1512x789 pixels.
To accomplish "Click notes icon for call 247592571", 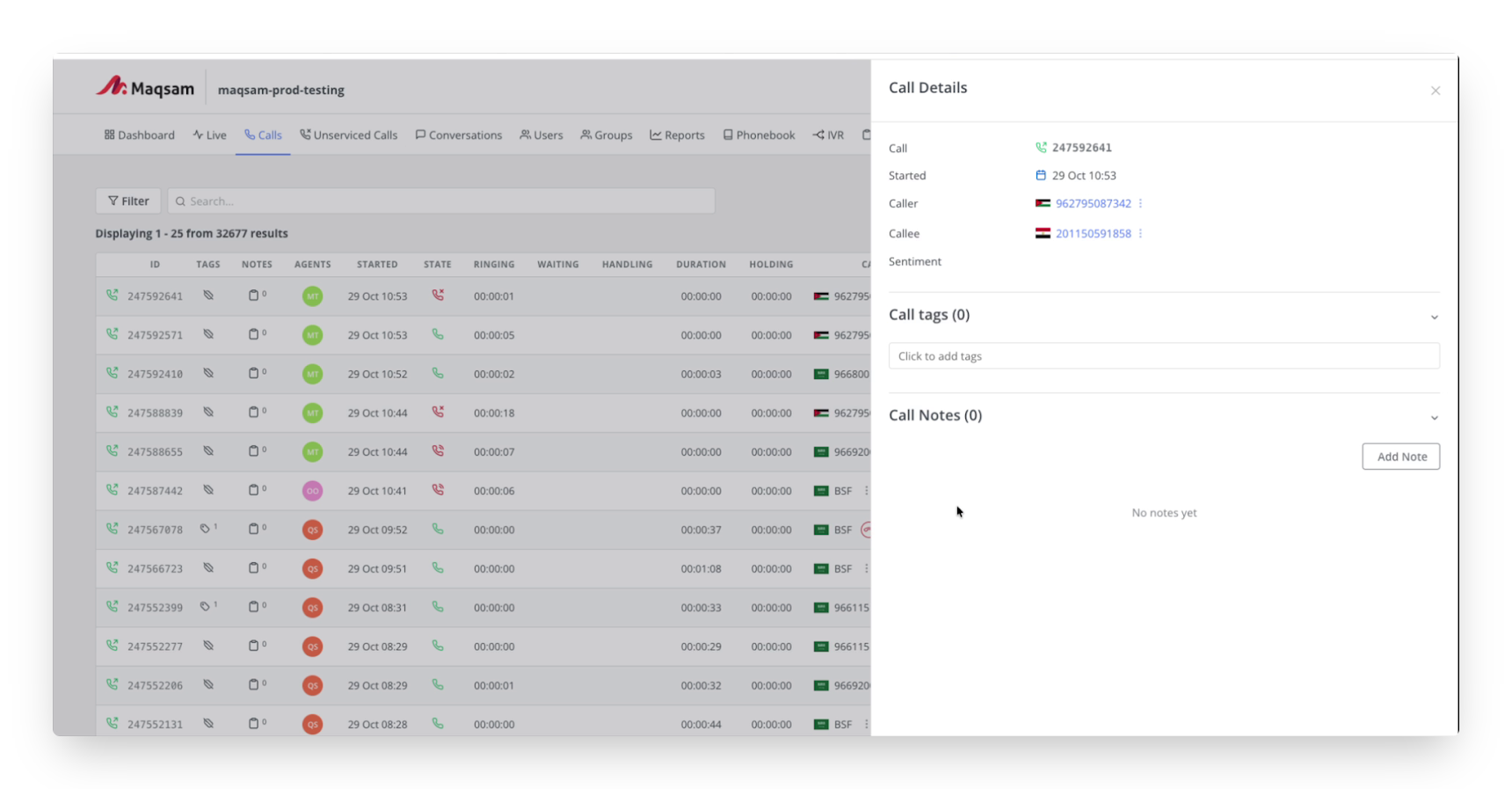I will point(254,334).
